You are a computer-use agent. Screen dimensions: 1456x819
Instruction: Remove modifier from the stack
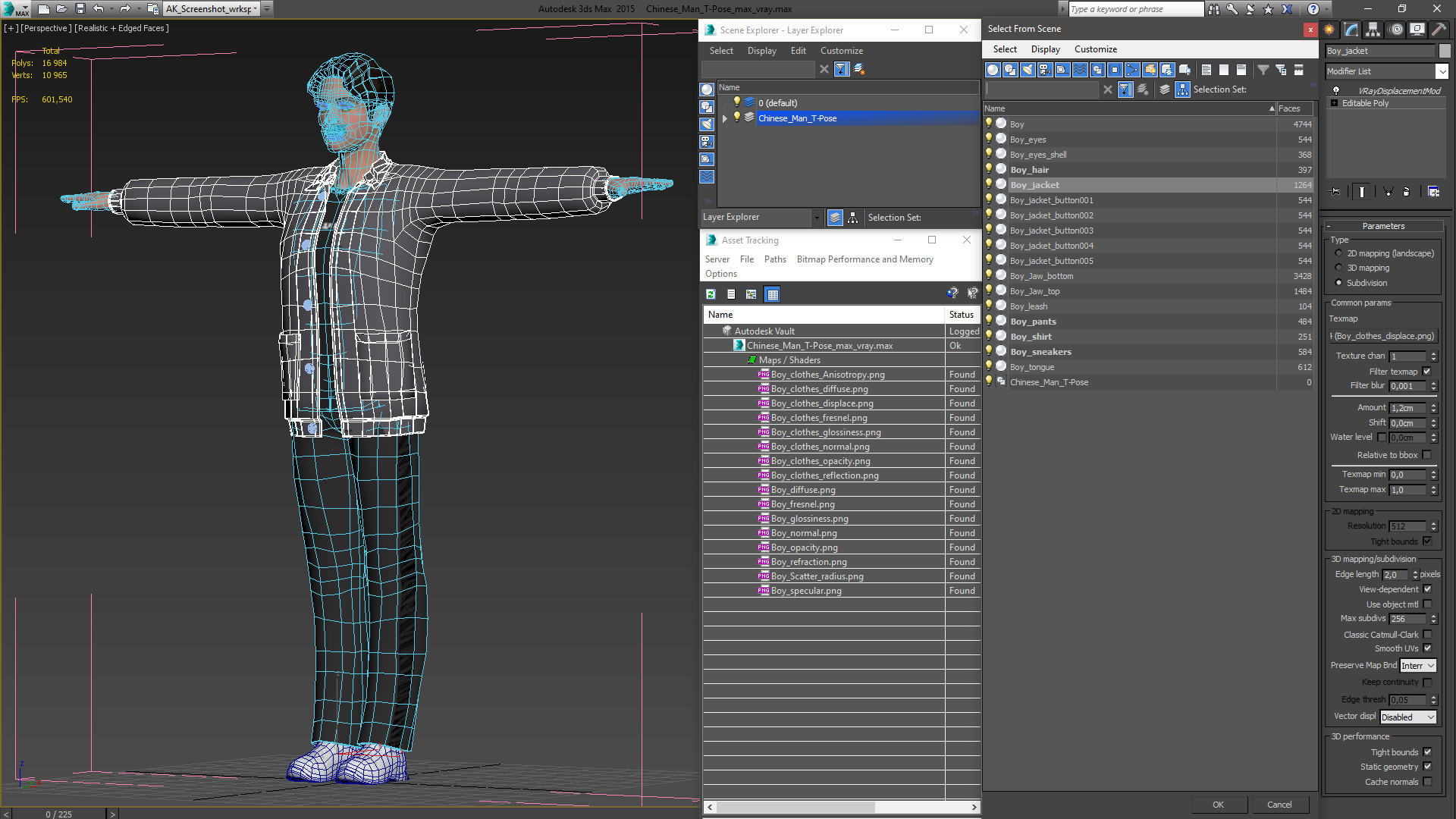tap(1406, 192)
